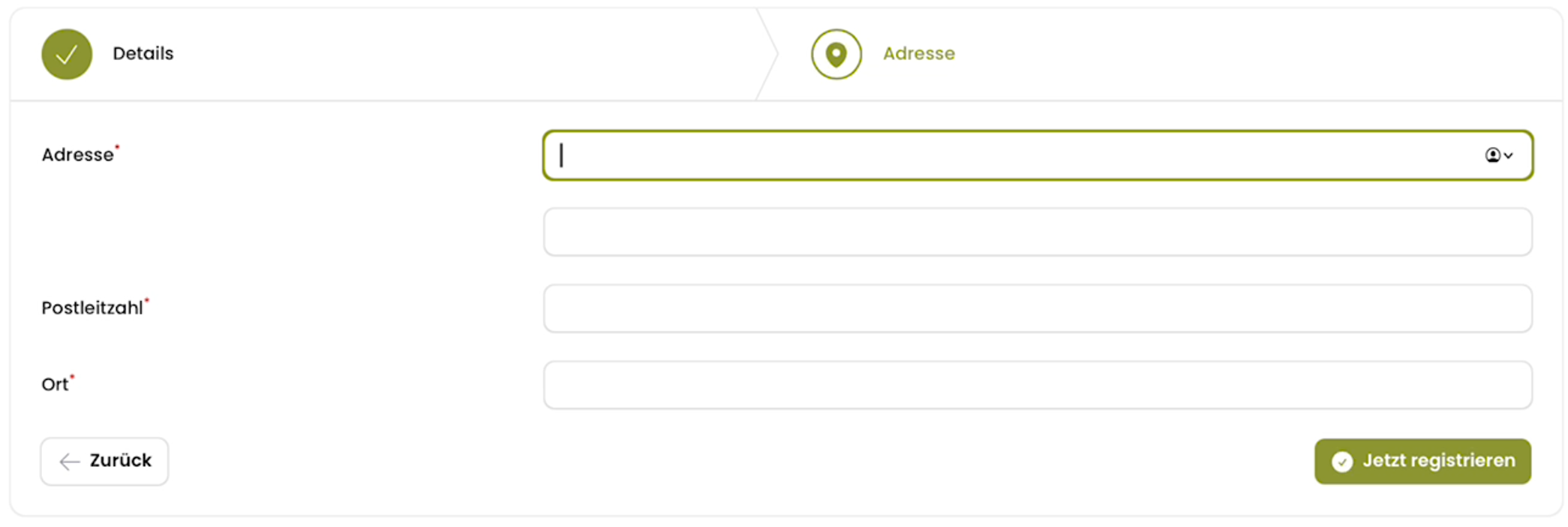
Task: Switch to the Details step tab
Action: (x=143, y=54)
